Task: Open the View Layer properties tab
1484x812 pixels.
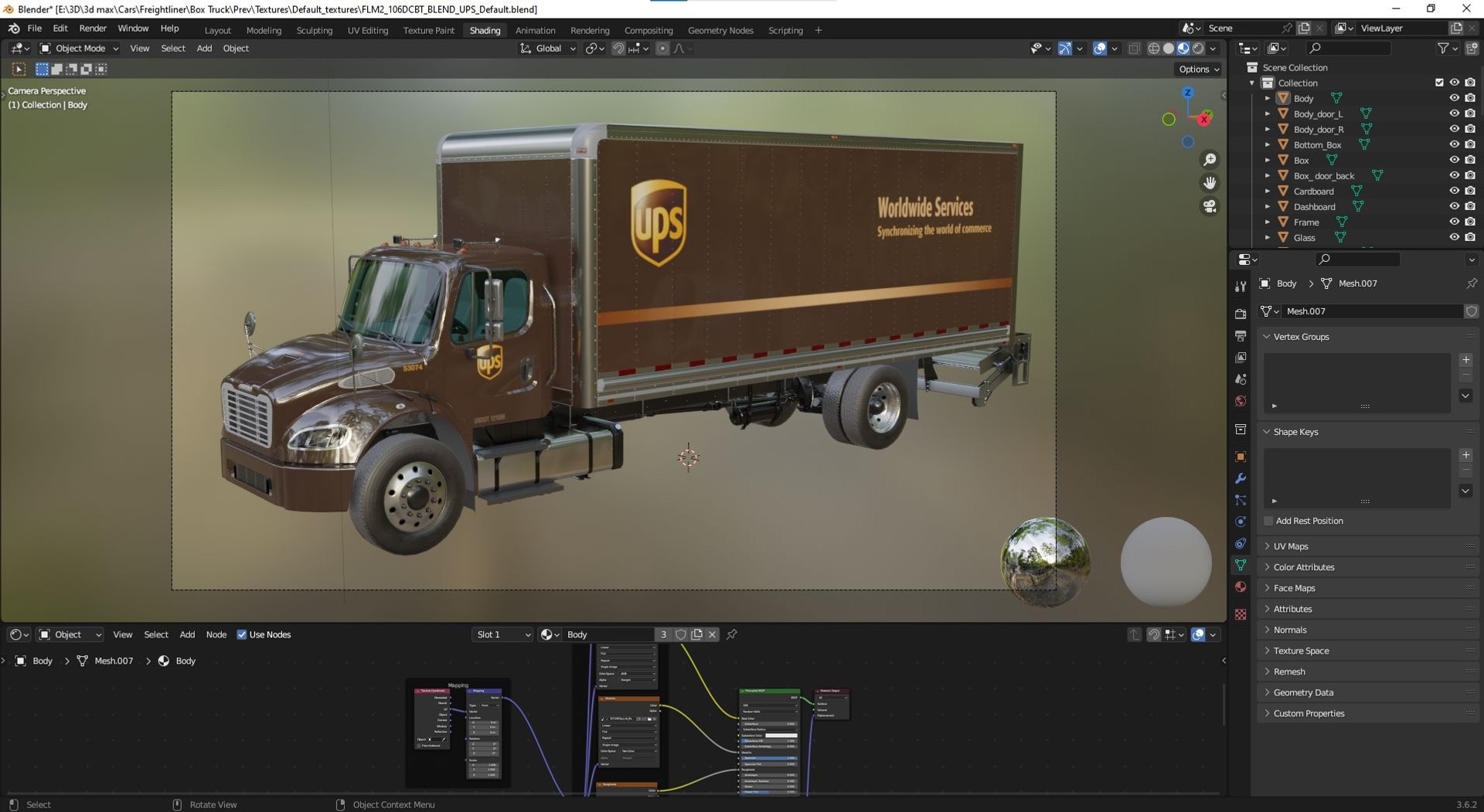Action: (1241, 358)
